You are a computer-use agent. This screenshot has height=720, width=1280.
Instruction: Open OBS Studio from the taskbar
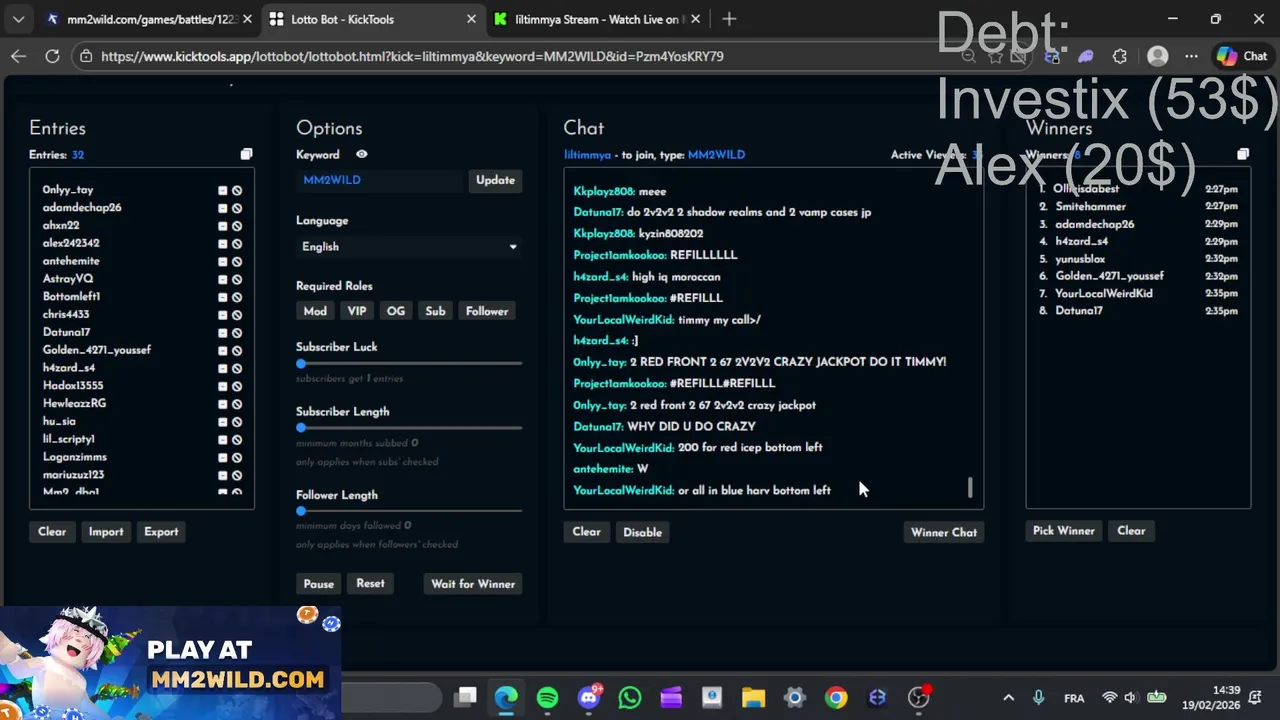point(918,698)
